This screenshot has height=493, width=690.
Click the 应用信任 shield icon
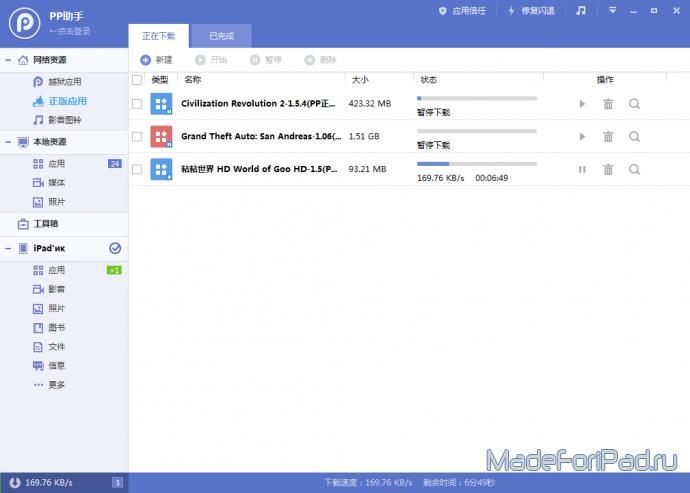click(x=443, y=10)
